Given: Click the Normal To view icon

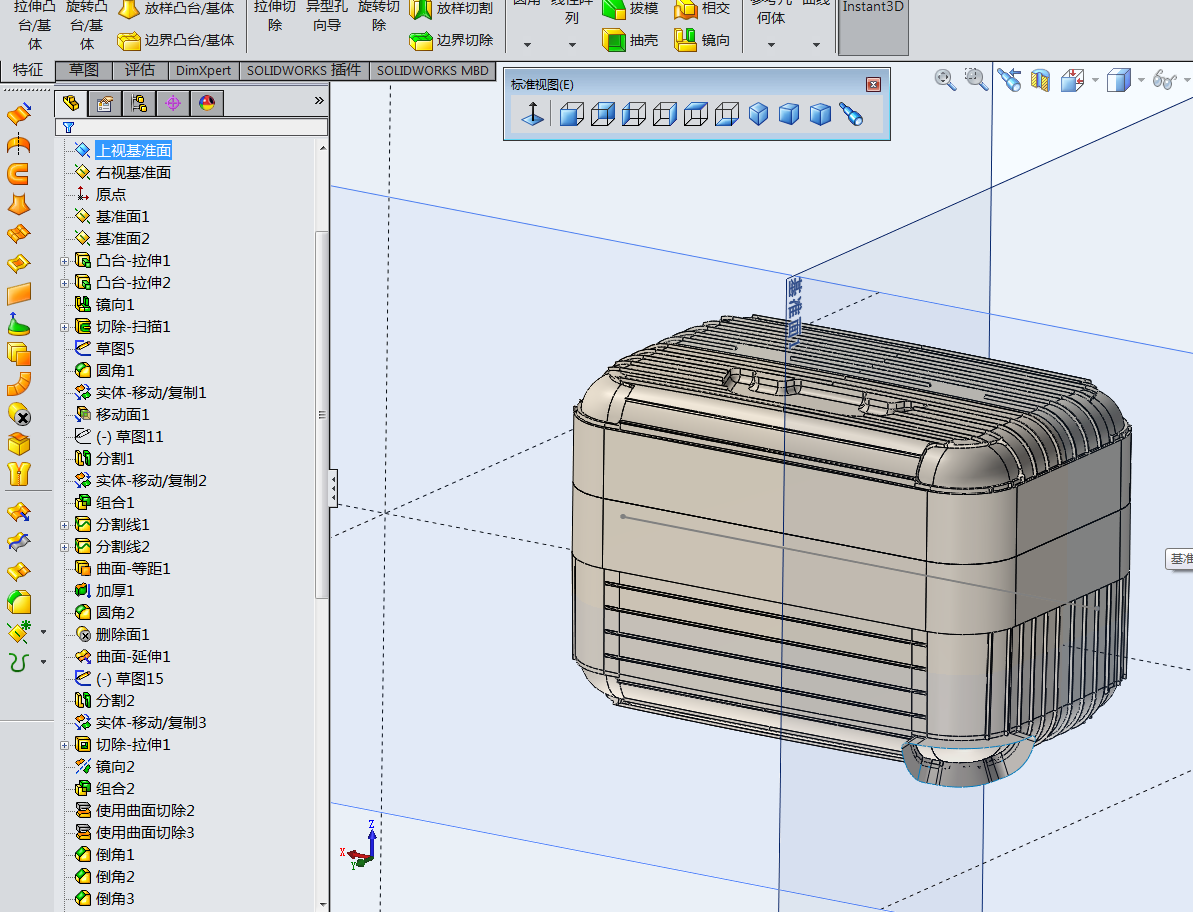Looking at the screenshot, I should click(x=532, y=114).
